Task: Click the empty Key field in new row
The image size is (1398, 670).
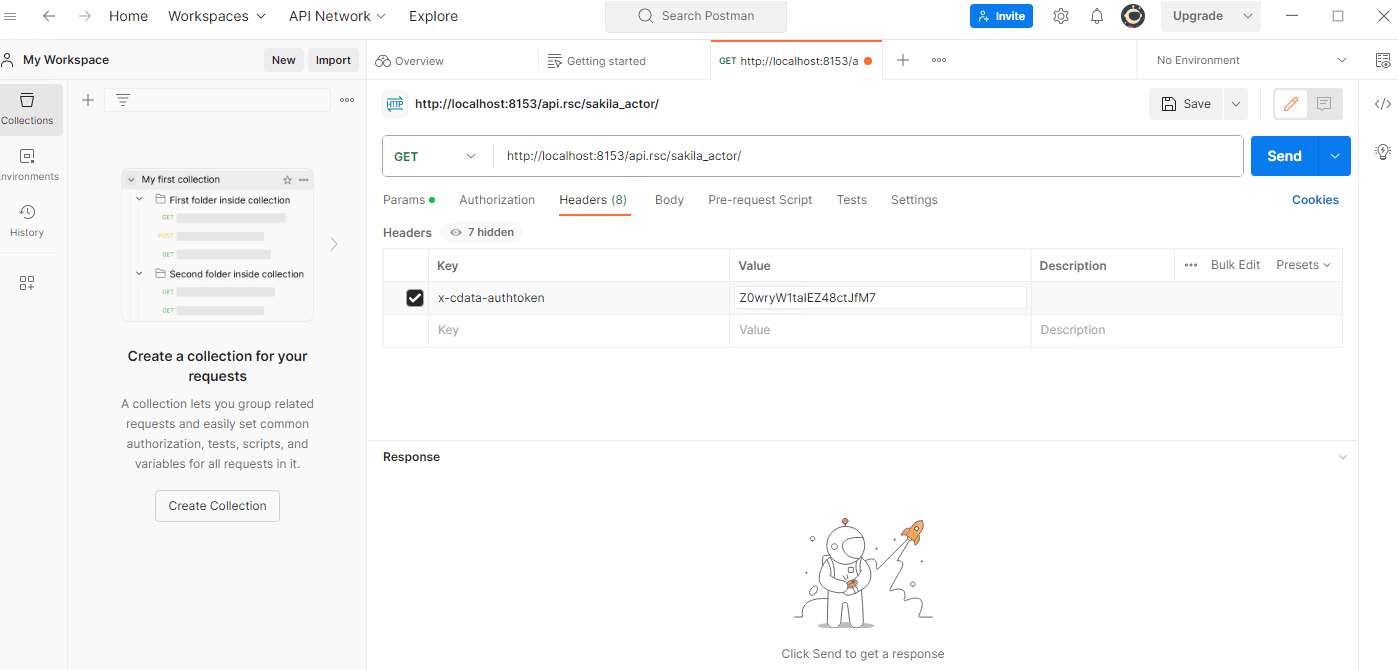Action: tap(579, 330)
